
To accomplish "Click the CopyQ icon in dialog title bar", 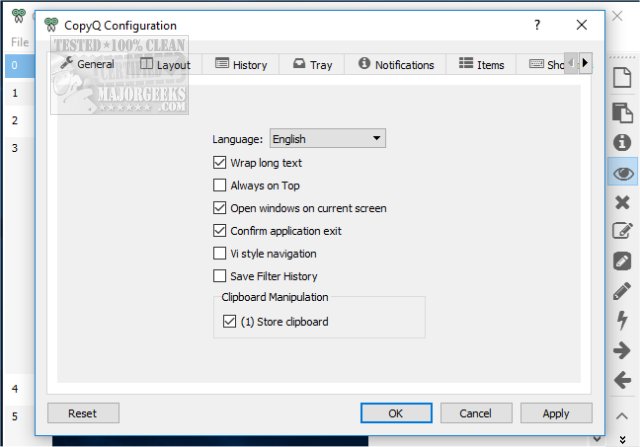I will click(51, 25).
